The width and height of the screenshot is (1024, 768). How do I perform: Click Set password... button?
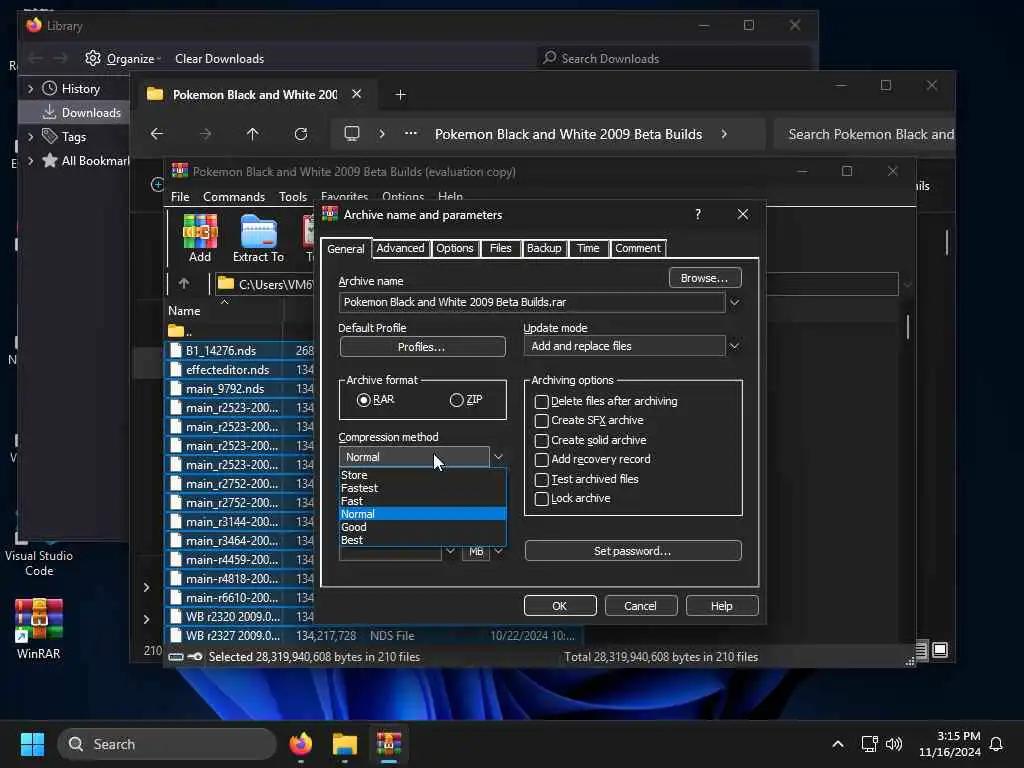[x=632, y=551]
